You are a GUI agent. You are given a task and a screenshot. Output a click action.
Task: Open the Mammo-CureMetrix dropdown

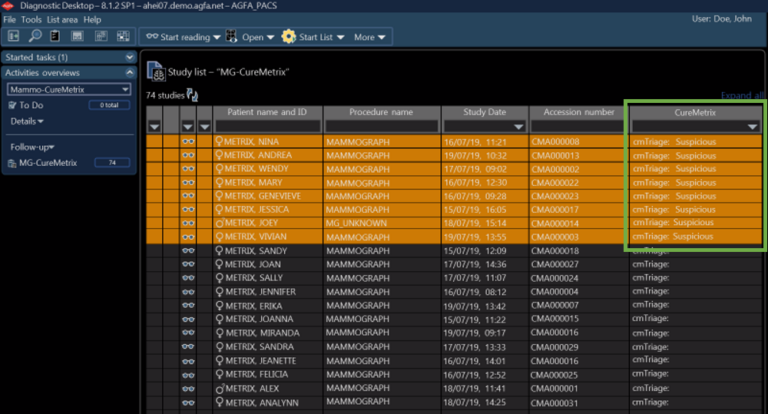pos(125,89)
